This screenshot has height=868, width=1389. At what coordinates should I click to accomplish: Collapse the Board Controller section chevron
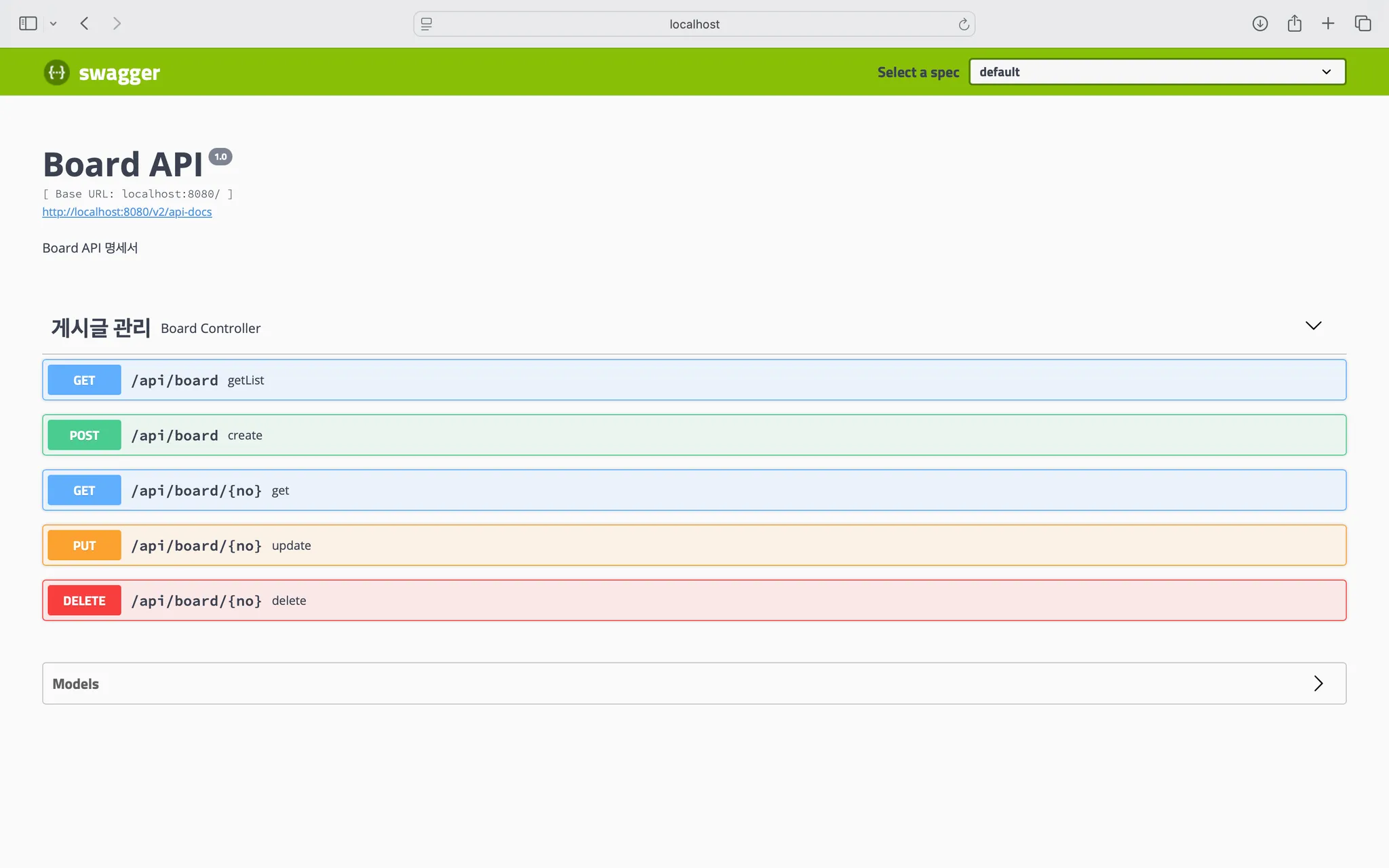tap(1313, 326)
